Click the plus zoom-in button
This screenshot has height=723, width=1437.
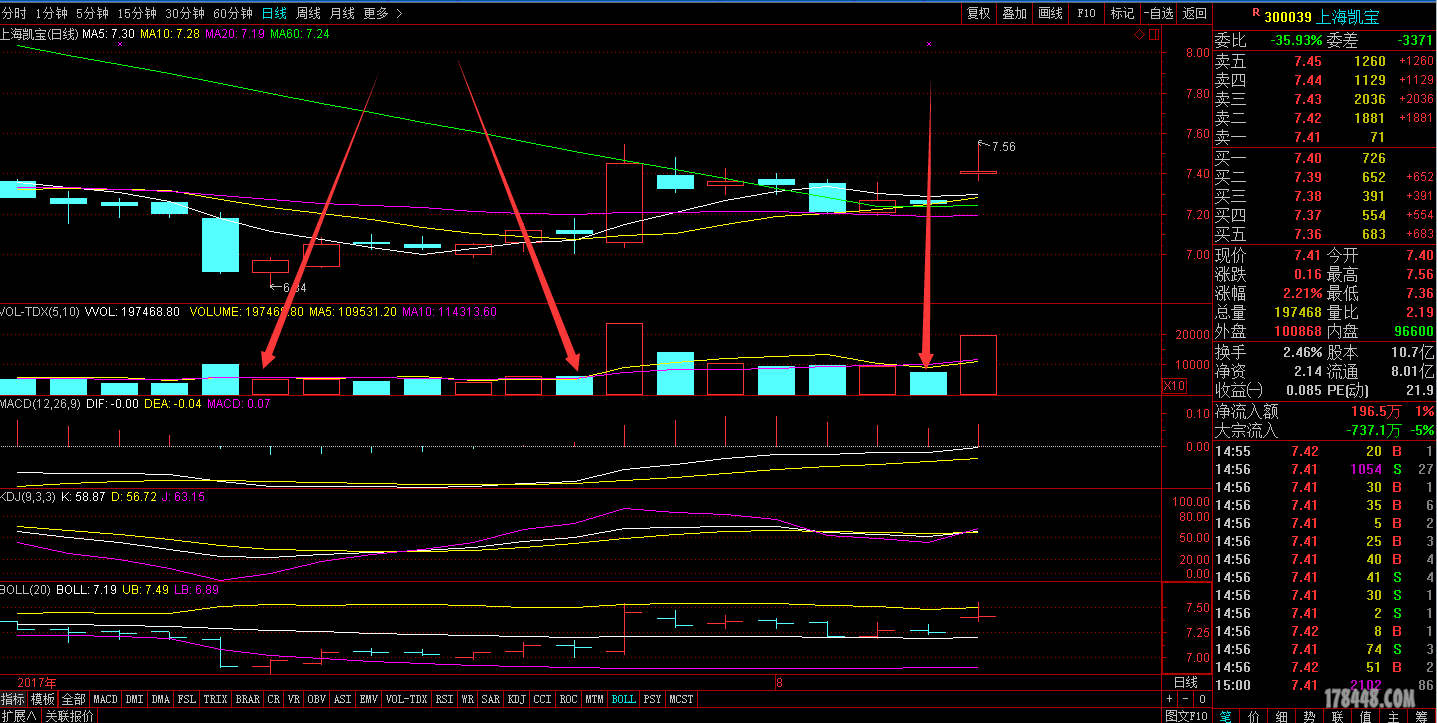click(1169, 699)
